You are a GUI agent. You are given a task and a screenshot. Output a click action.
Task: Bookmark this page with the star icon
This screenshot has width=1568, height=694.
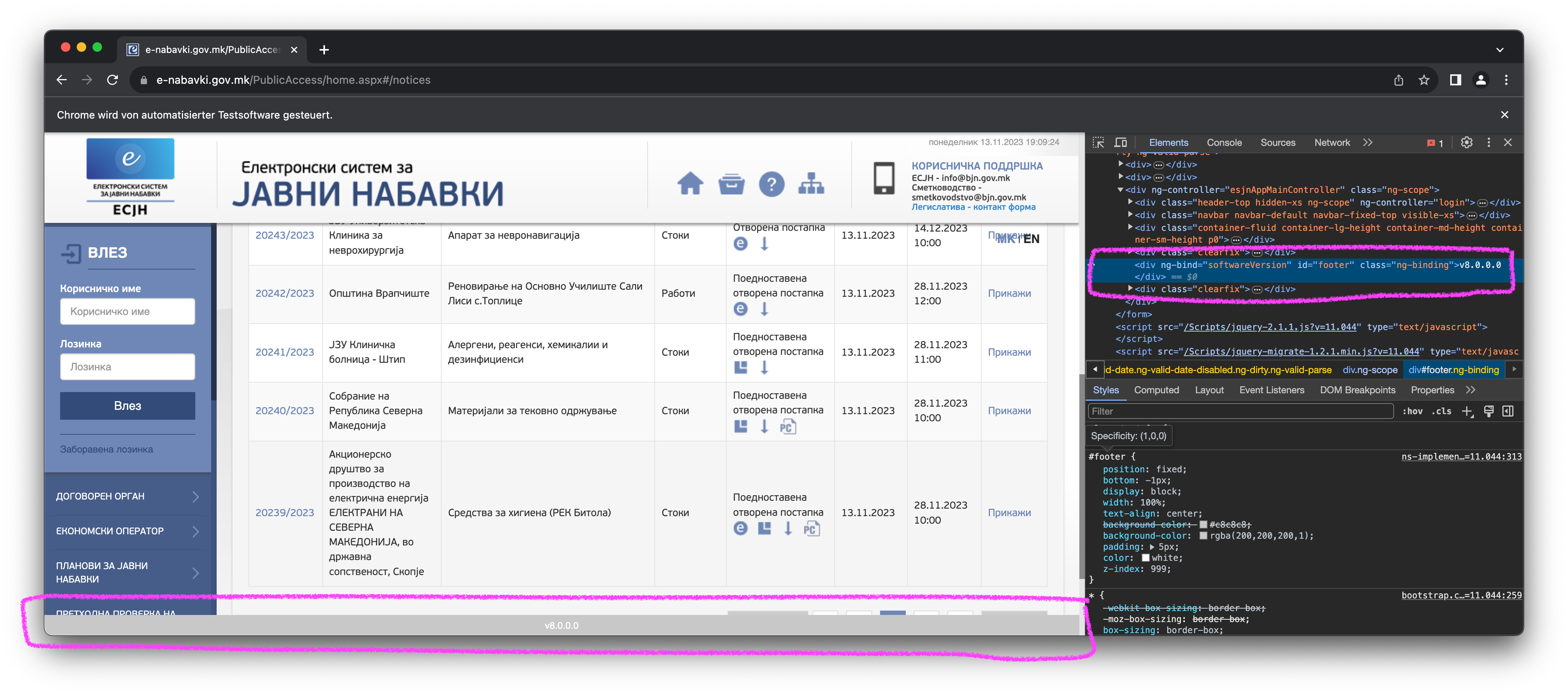[x=1424, y=80]
